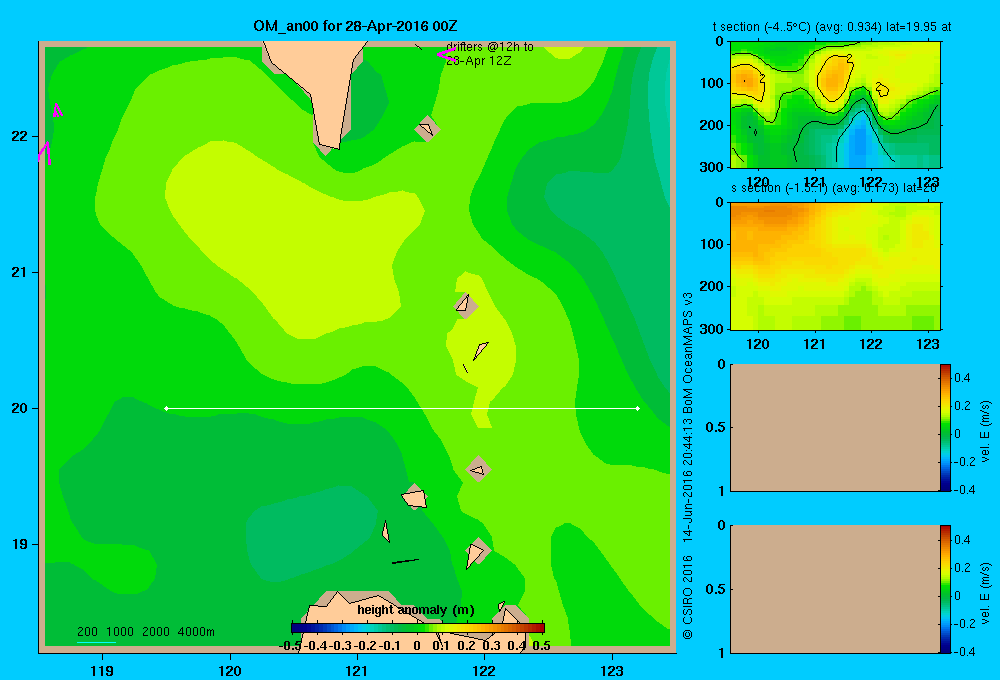Click the lower 'vel. E (m/s)' color bar
1000x680 pixels.
pos(945,589)
